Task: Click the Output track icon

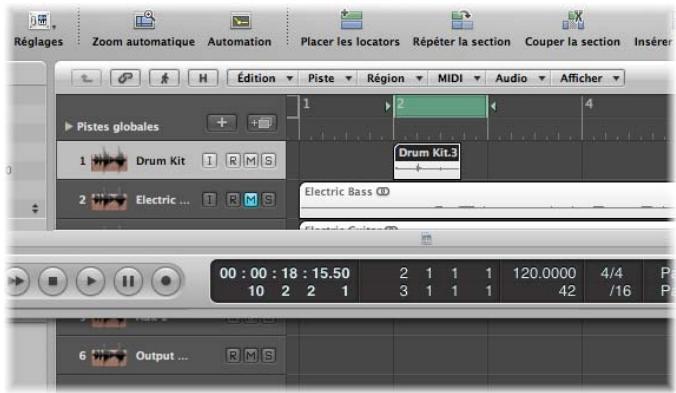Action: [x=109, y=356]
